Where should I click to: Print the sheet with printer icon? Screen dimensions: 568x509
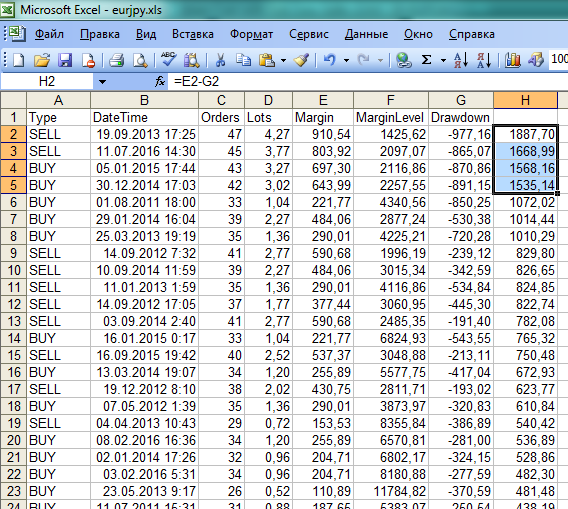point(117,60)
